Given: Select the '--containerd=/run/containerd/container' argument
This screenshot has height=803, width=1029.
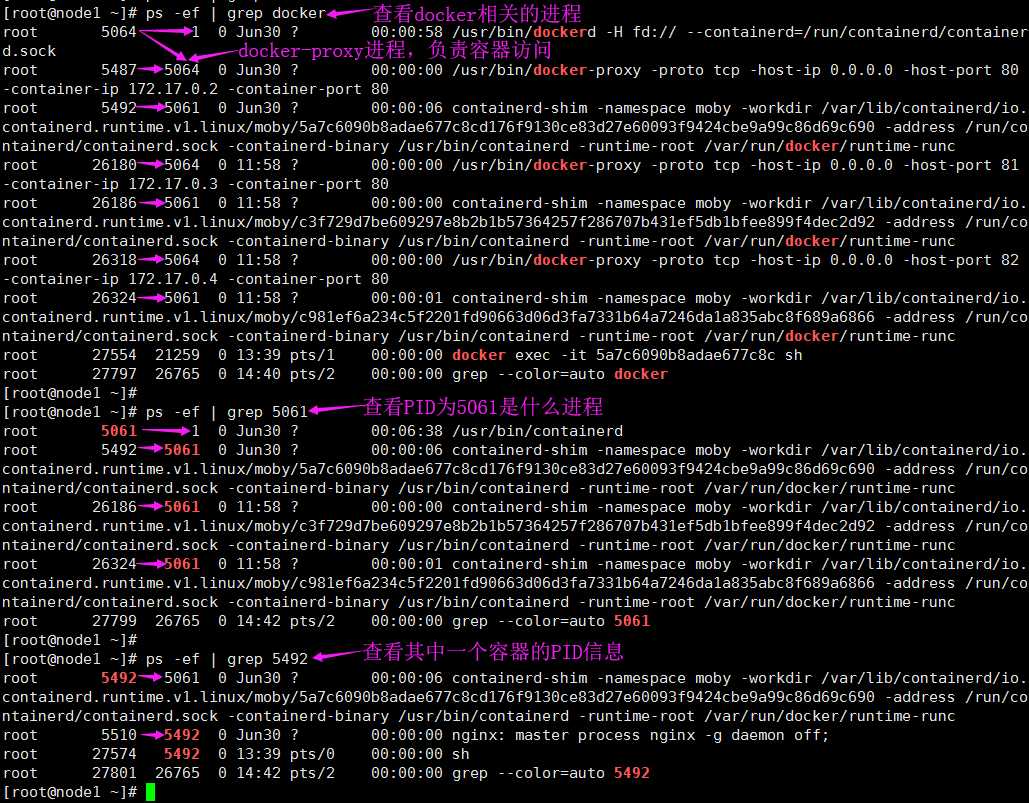Looking at the screenshot, I should [x=857, y=32].
